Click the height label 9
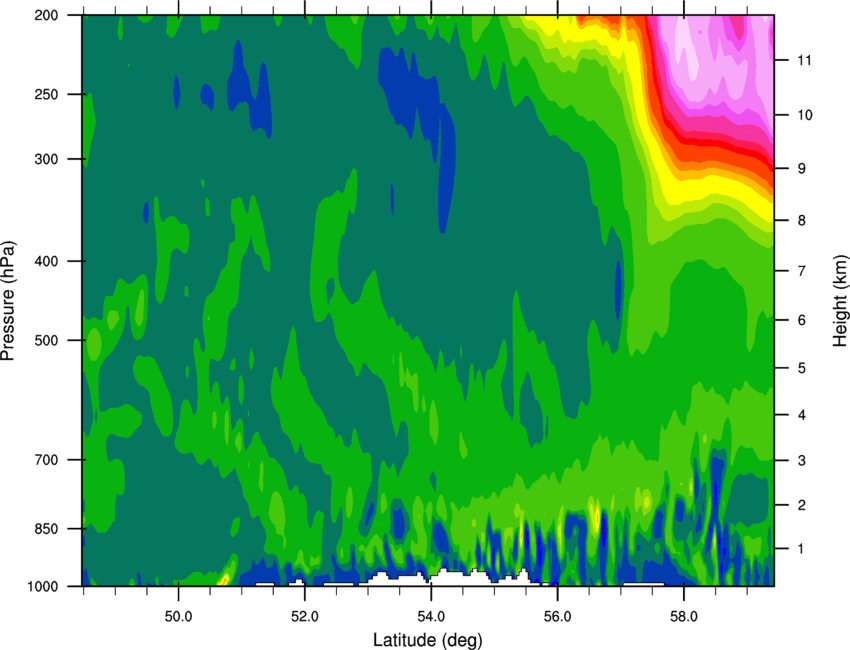Image resolution: width=850 pixels, height=650 pixels. [801, 169]
